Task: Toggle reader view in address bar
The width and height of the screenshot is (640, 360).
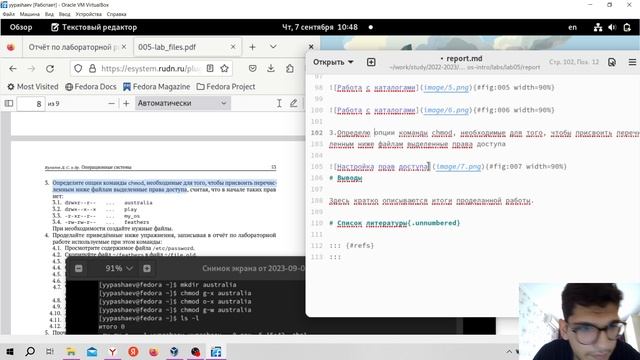Action: (x=210, y=69)
